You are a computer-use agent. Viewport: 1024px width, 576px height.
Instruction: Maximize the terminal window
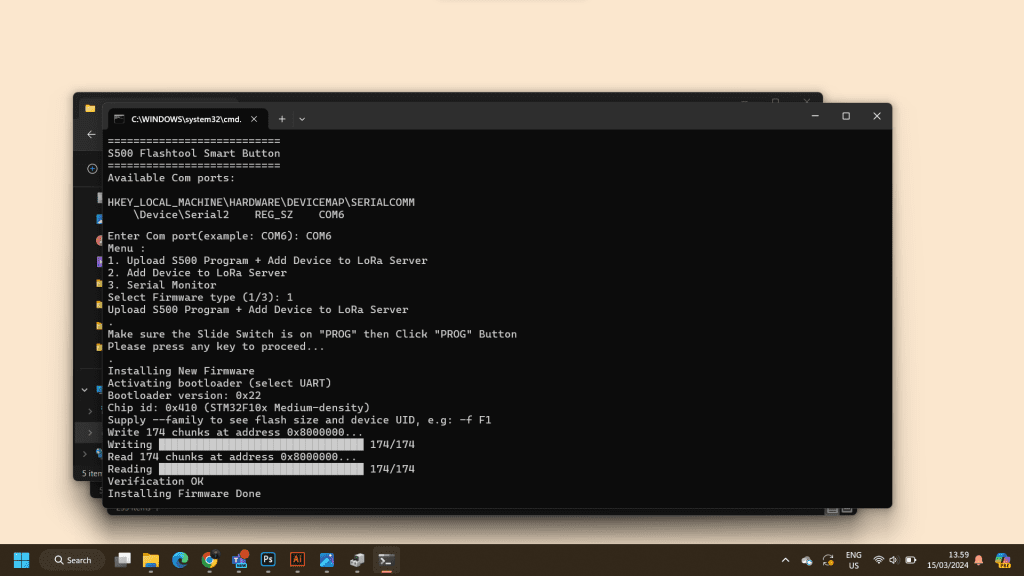coord(845,116)
